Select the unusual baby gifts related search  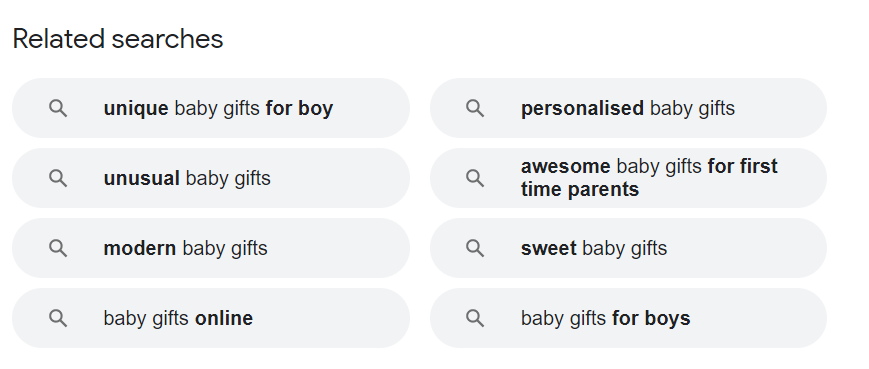click(x=211, y=178)
